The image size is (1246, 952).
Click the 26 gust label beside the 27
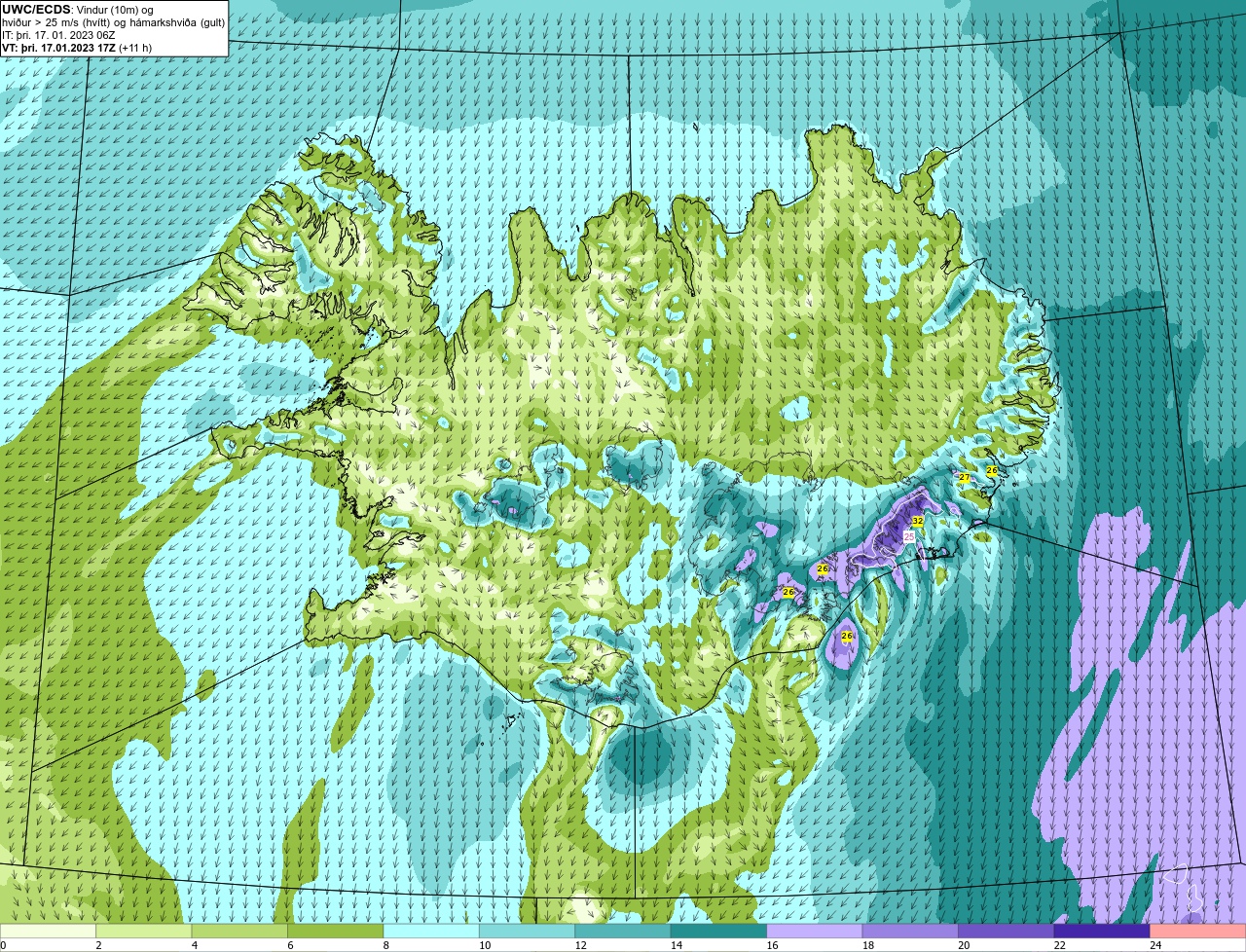click(992, 471)
